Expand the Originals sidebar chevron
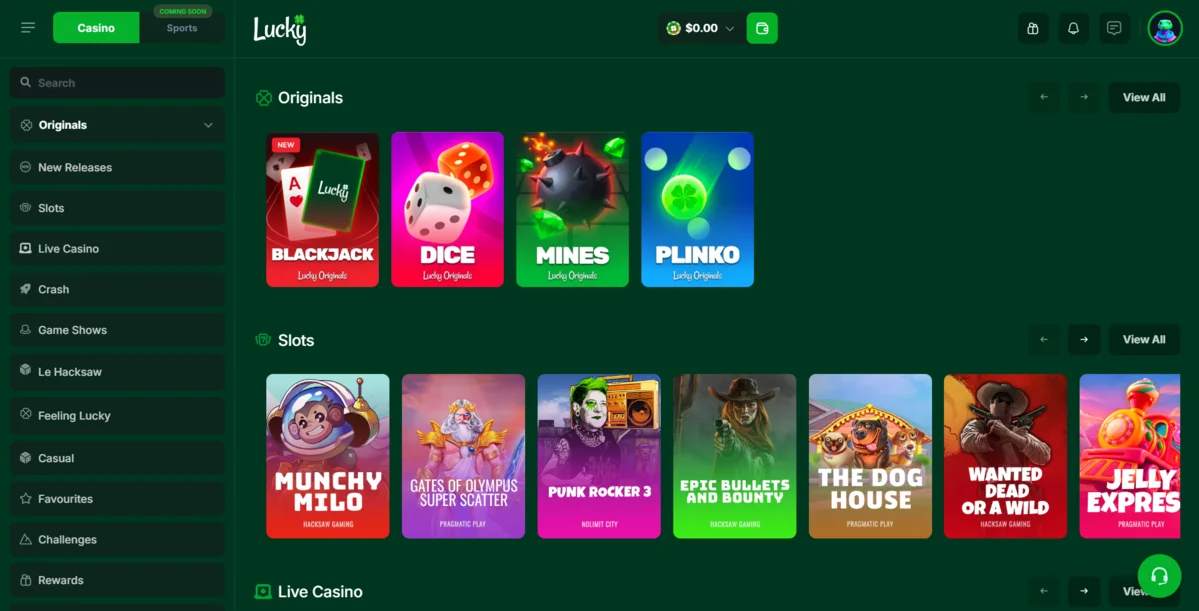 pos(208,125)
